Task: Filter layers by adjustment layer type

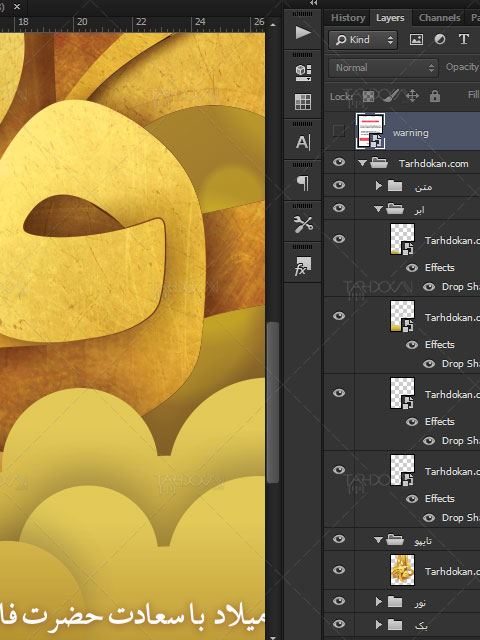Action: 440,40
